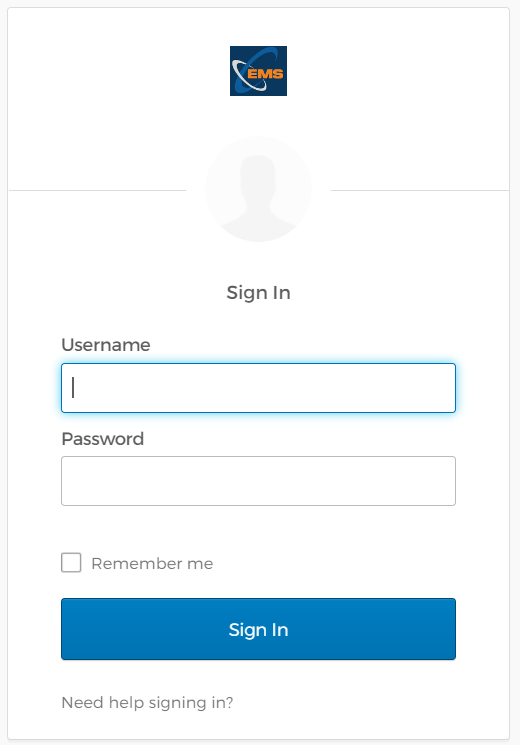Tick the Remember me checkbox
This screenshot has width=520, height=748.
pyautogui.click(x=71, y=562)
